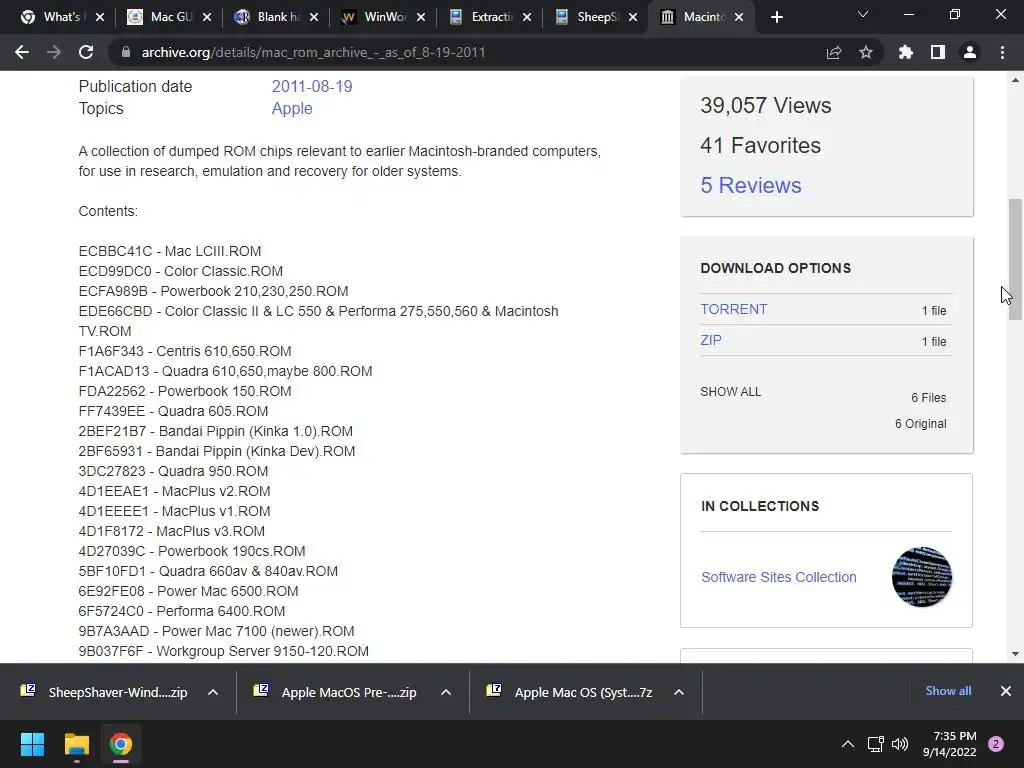The image size is (1024, 768).
Task: Open the Windows Start menu
Action: tap(33, 744)
